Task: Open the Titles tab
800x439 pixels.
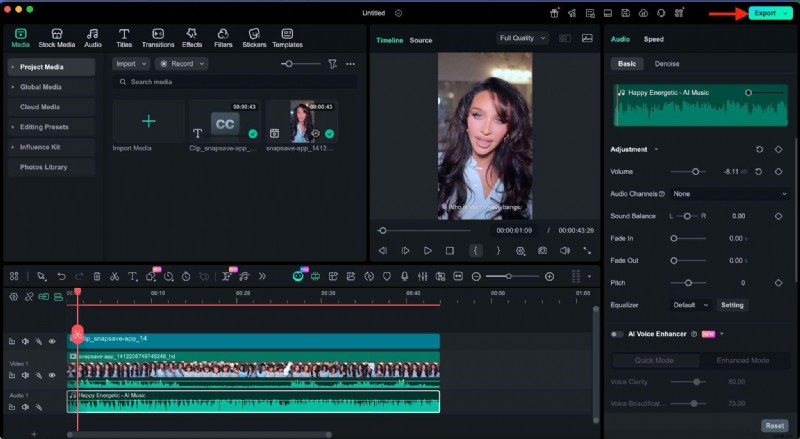Action: click(x=124, y=38)
